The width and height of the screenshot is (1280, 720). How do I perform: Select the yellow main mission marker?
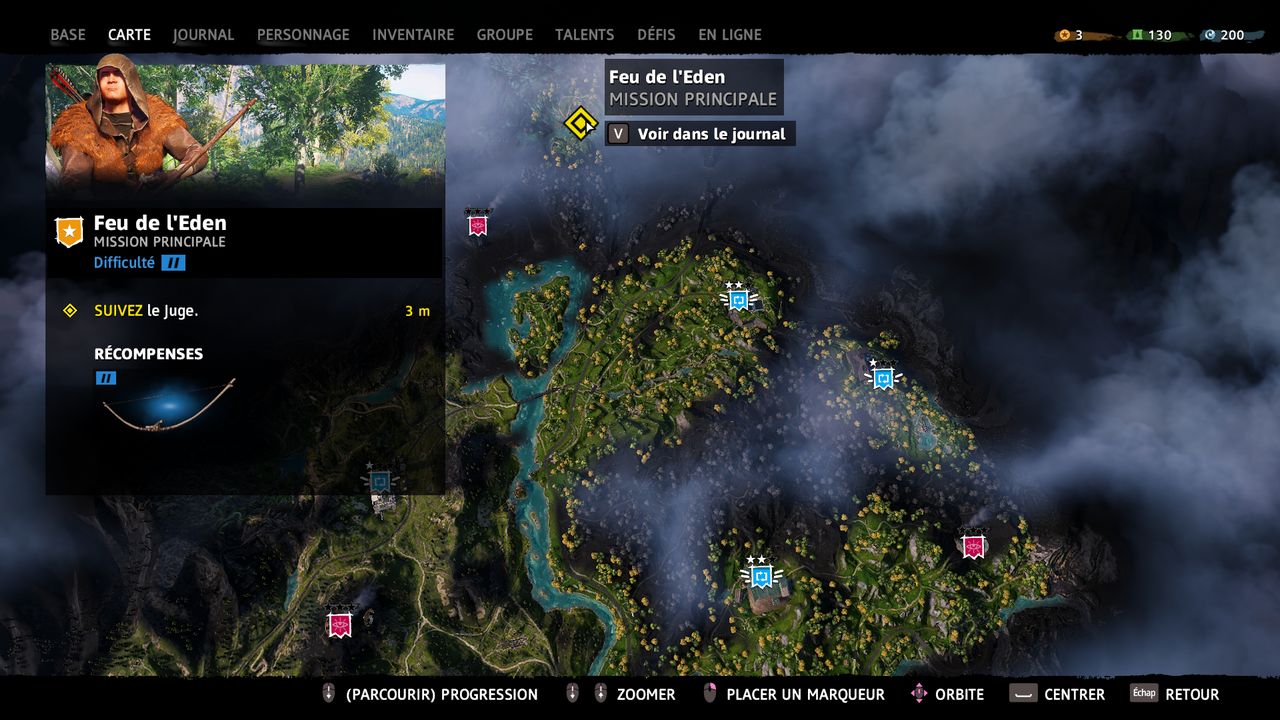581,124
